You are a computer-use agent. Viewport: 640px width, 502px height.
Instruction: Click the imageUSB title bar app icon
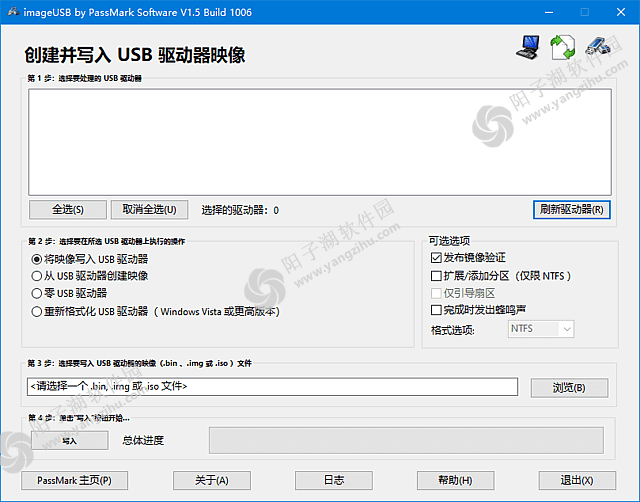[x=13, y=12]
